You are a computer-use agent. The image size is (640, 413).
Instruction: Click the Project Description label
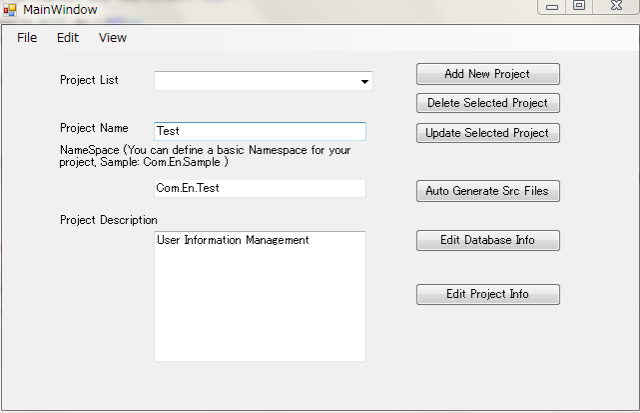pos(109,220)
